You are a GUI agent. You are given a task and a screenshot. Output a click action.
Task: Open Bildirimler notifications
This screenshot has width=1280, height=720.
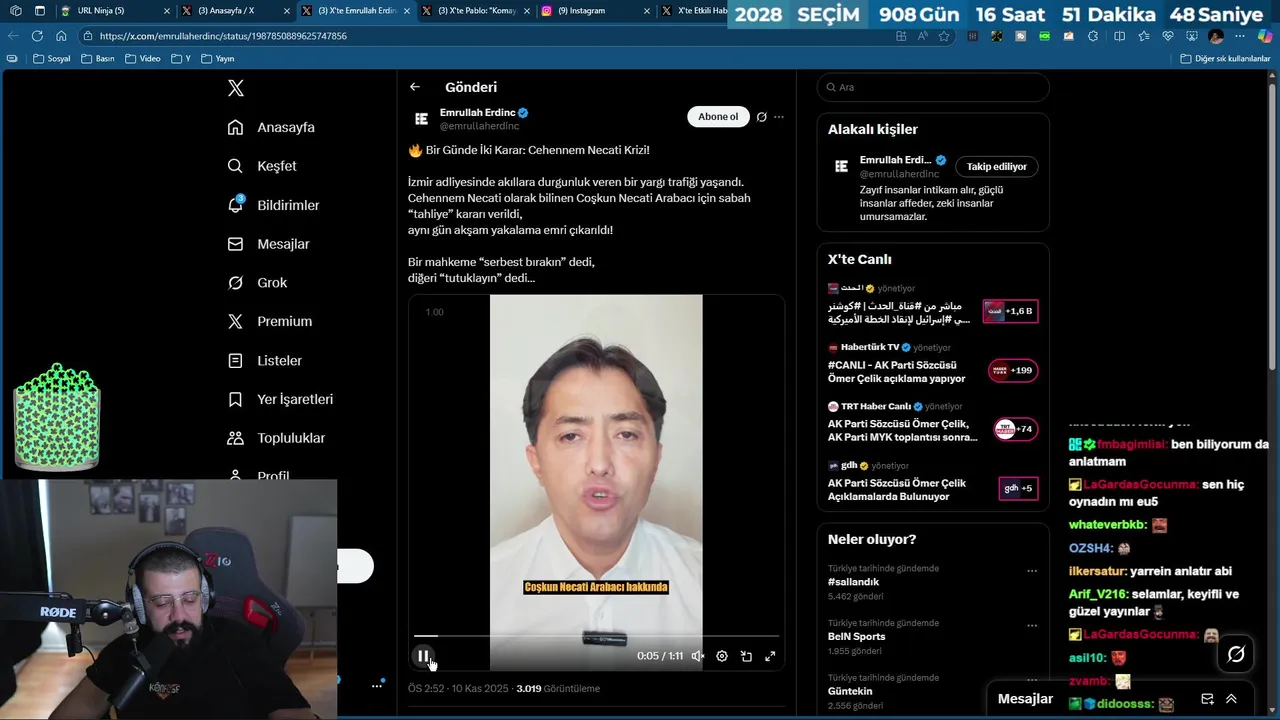pyautogui.click(x=273, y=205)
